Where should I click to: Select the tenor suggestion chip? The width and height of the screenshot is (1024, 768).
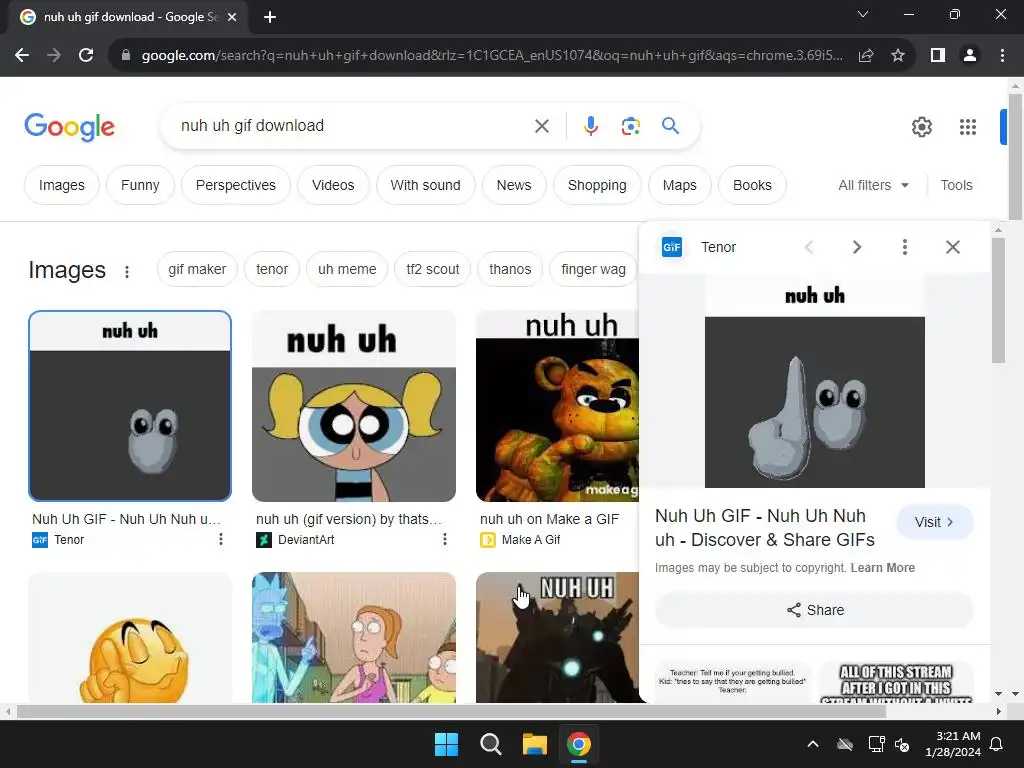coord(272,269)
